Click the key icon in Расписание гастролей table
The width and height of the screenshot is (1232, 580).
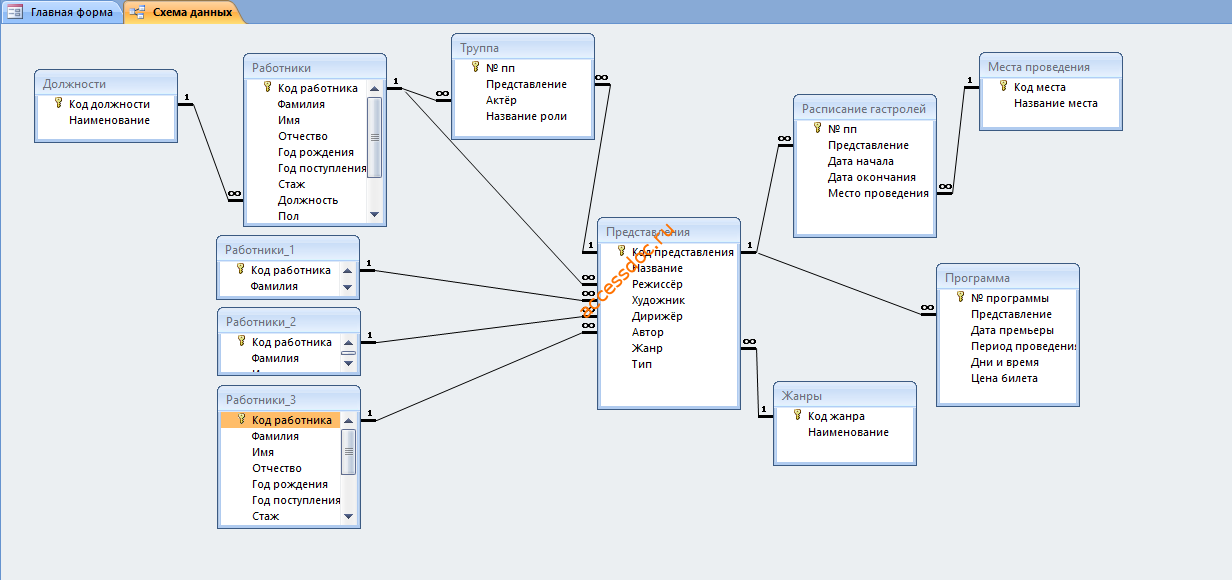coord(817,128)
